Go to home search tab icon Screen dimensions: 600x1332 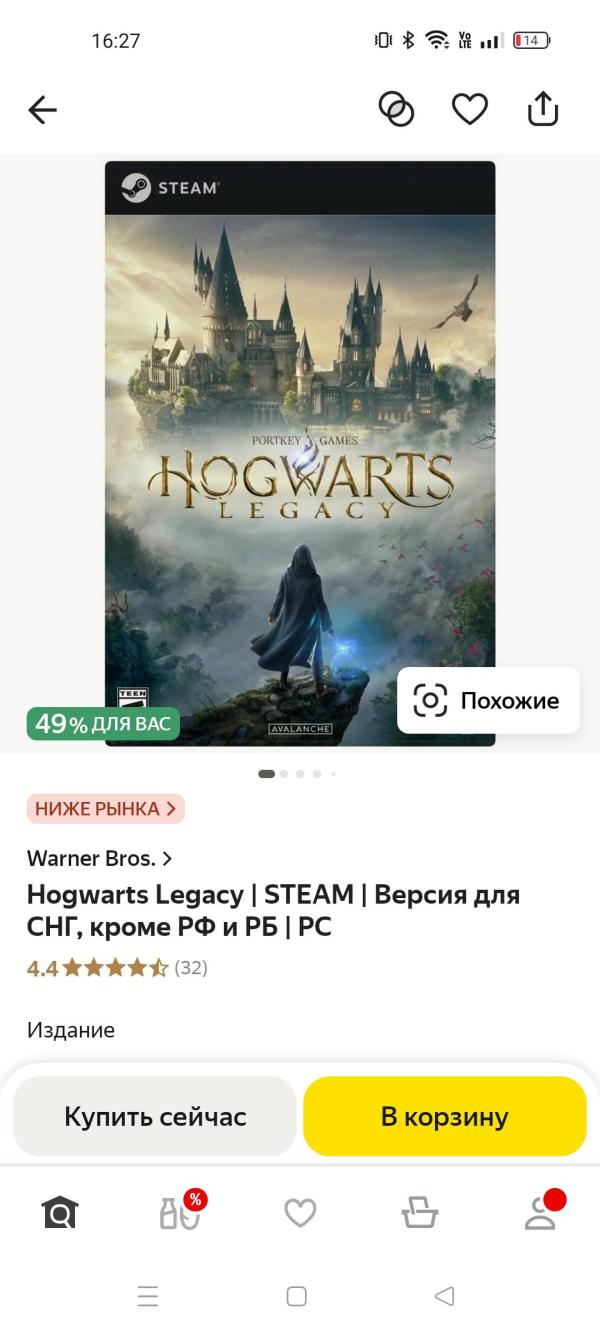tap(60, 1213)
